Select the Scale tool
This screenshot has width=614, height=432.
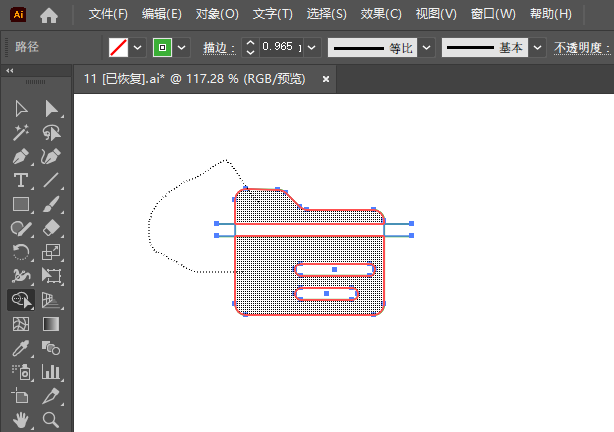click(x=51, y=252)
